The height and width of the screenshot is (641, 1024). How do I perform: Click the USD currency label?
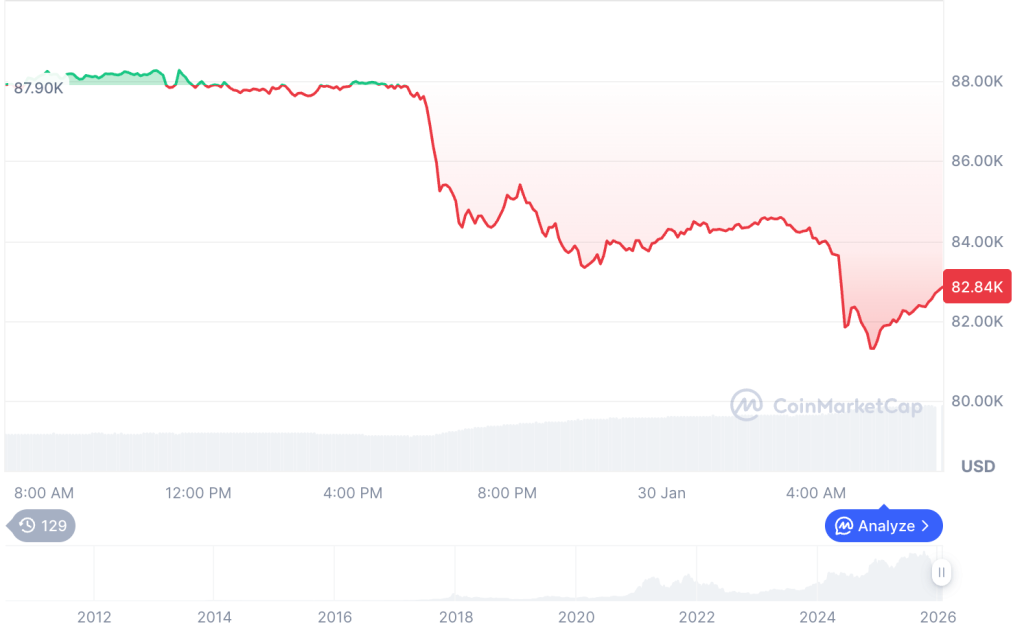[977, 466]
